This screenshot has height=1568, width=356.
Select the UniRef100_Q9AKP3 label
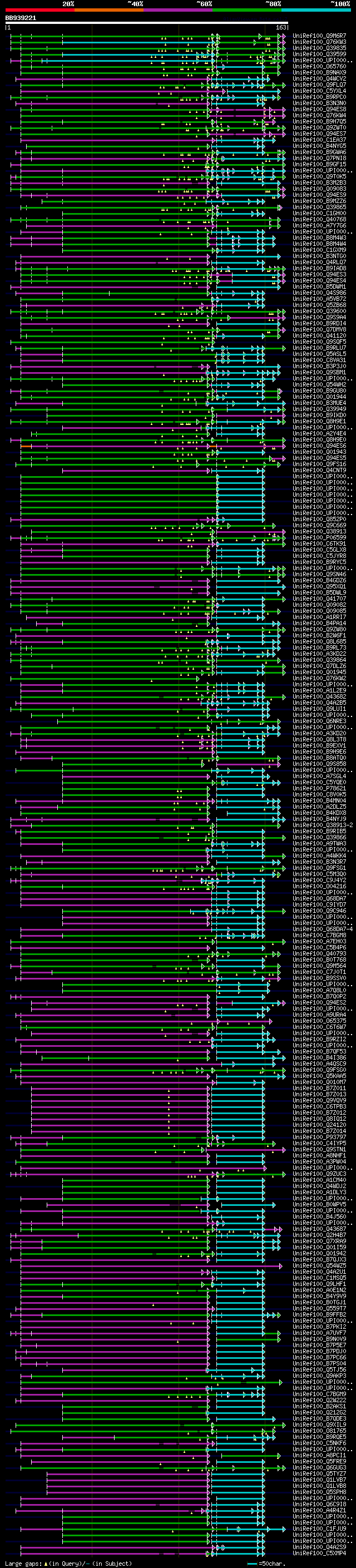point(319,1376)
